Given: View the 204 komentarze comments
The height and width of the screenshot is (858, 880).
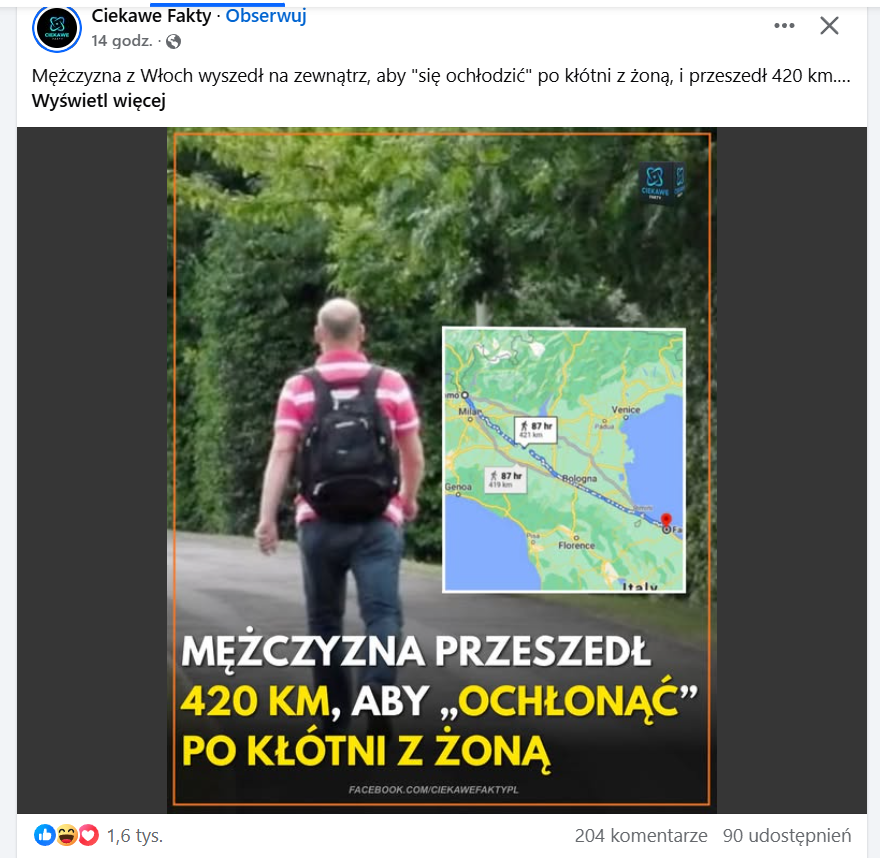Looking at the screenshot, I should tap(640, 836).
